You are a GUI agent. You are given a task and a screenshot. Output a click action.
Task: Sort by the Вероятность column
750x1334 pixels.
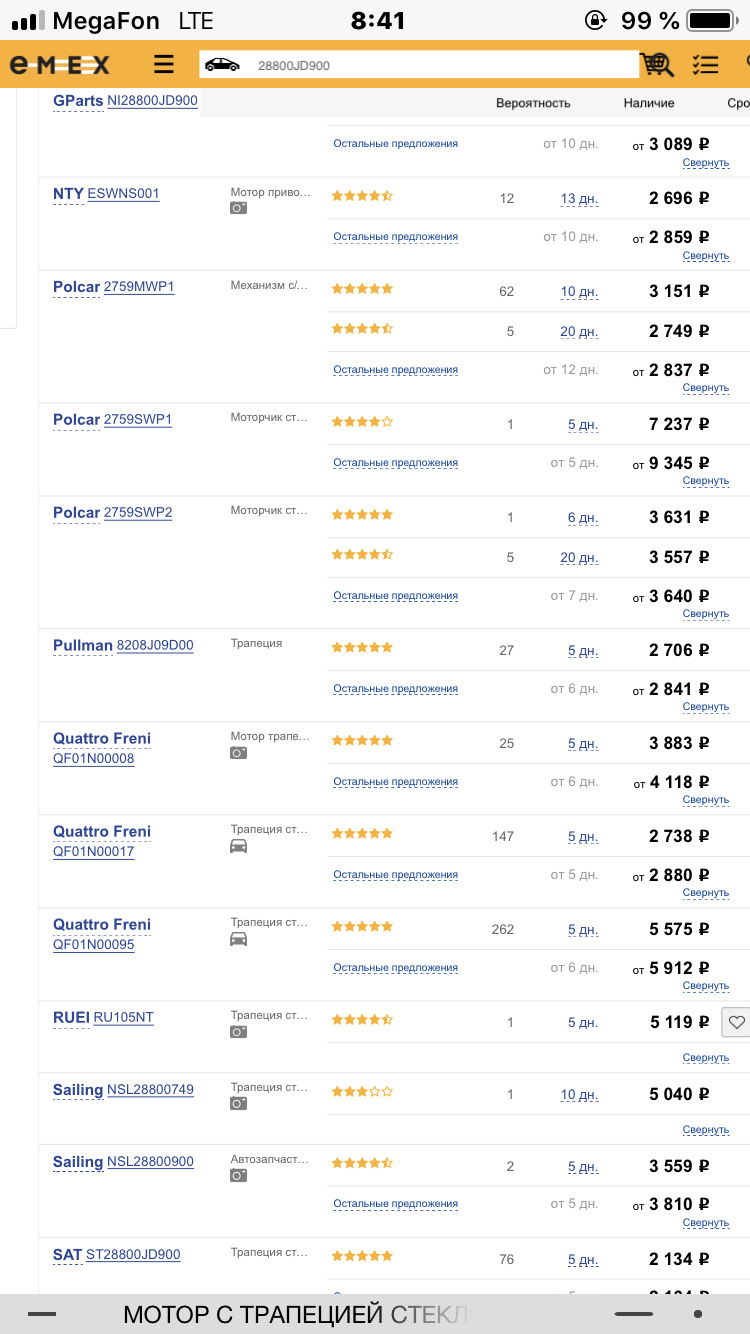pyautogui.click(x=533, y=103)
